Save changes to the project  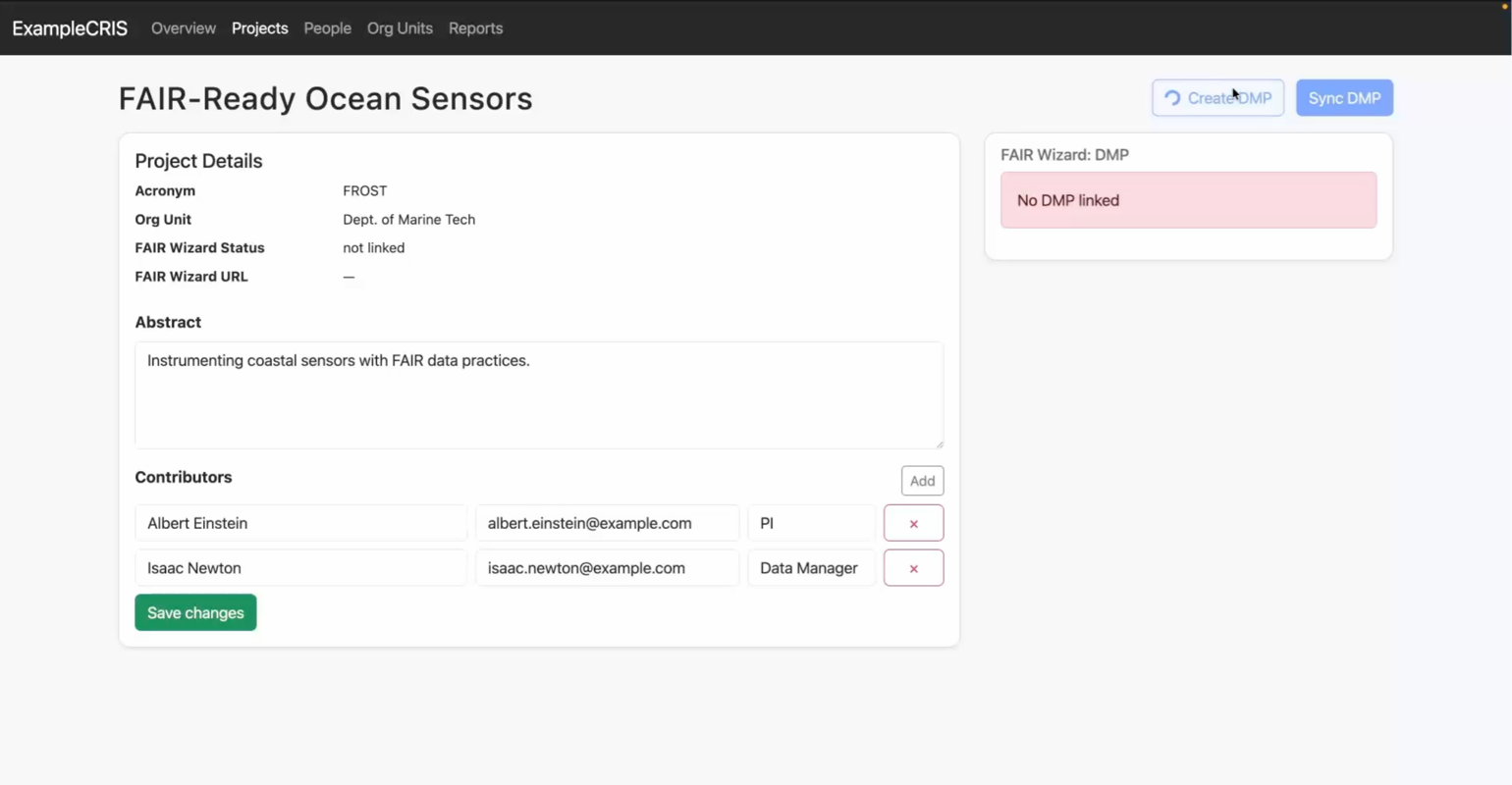pos(195,612)
